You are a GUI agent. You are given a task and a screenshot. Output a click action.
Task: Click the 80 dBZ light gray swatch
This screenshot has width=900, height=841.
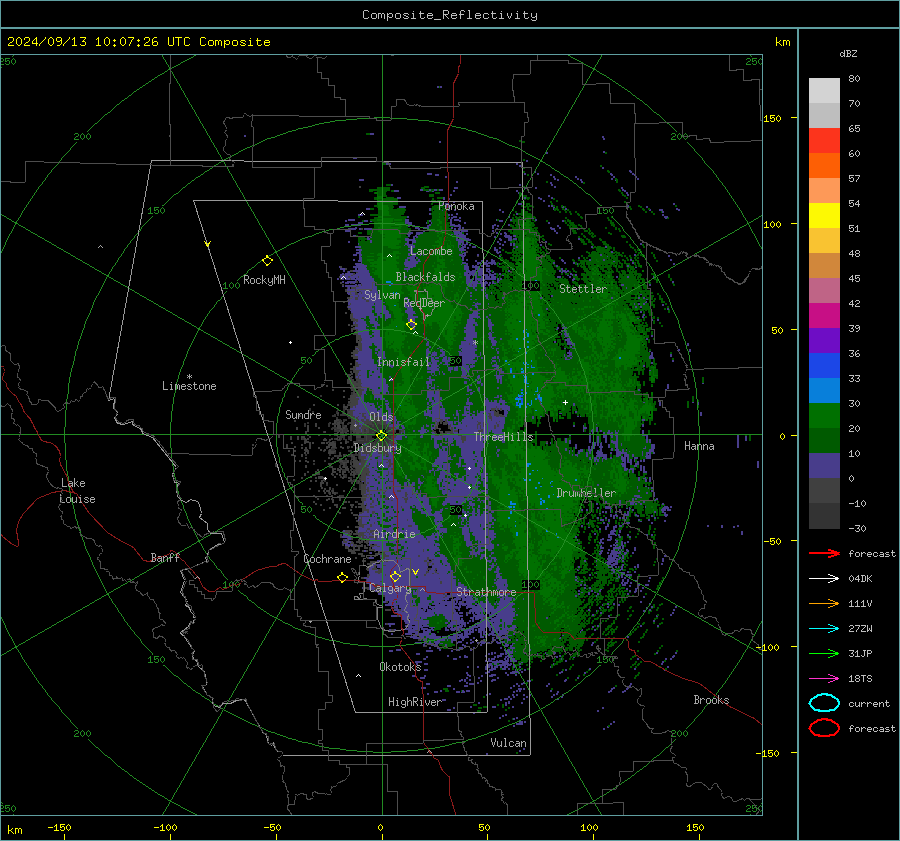point(824,90)
